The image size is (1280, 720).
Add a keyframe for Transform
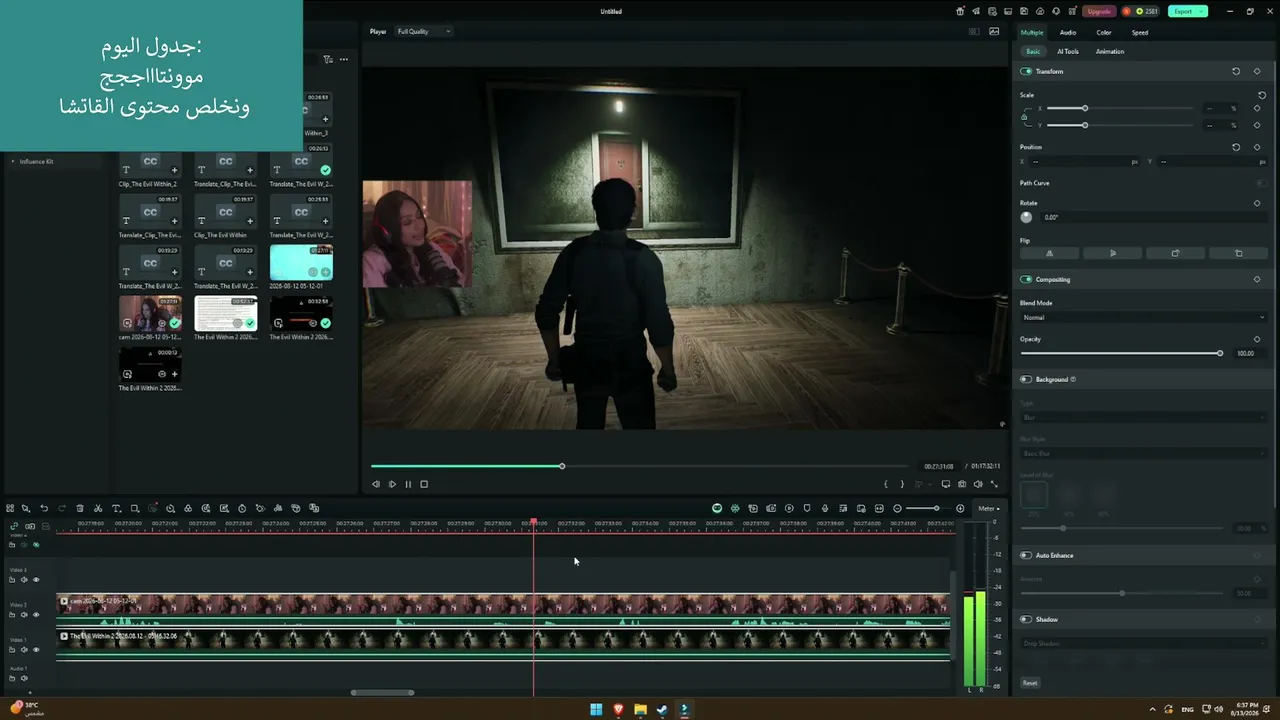(1257, 72)
